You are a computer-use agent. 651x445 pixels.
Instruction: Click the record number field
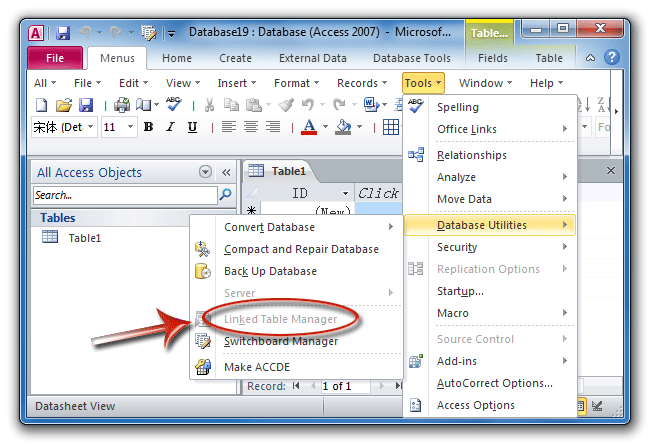(x=345, y=386)
